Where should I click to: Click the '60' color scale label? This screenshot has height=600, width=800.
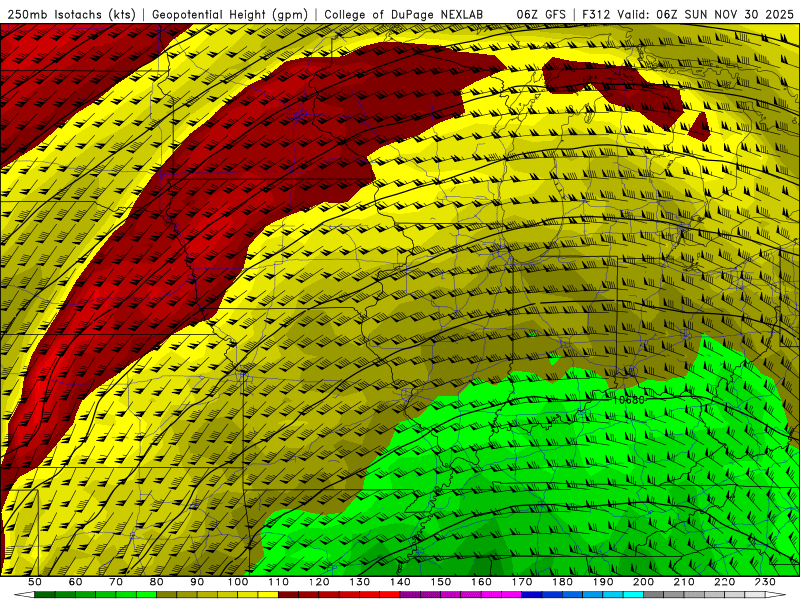point(75,582)
